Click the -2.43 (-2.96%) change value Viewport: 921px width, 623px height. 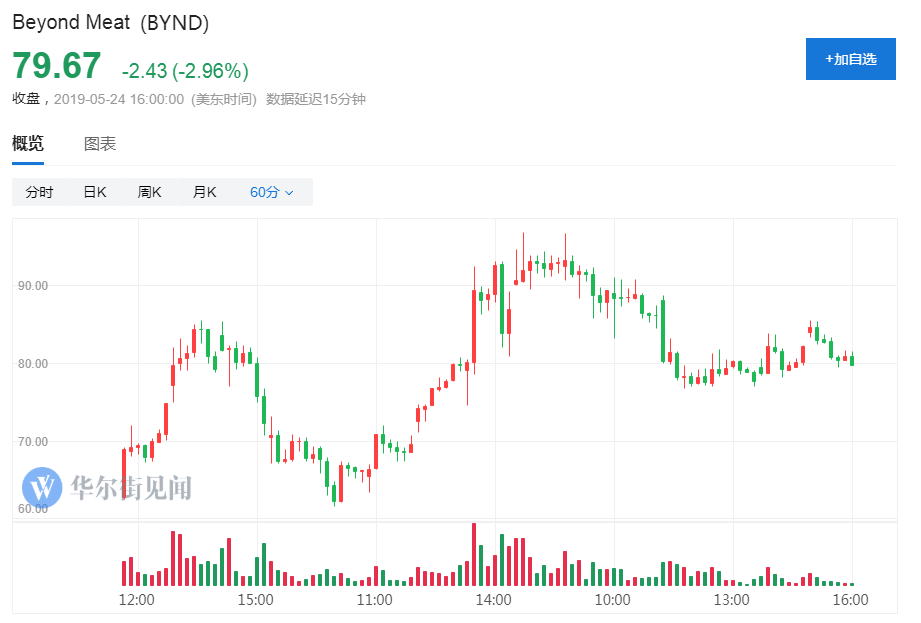185,71
